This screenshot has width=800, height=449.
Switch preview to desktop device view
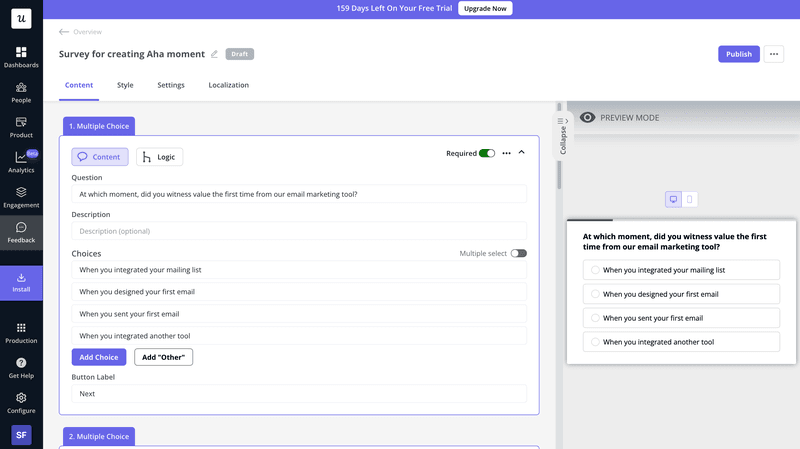click(x=673, y=199)
